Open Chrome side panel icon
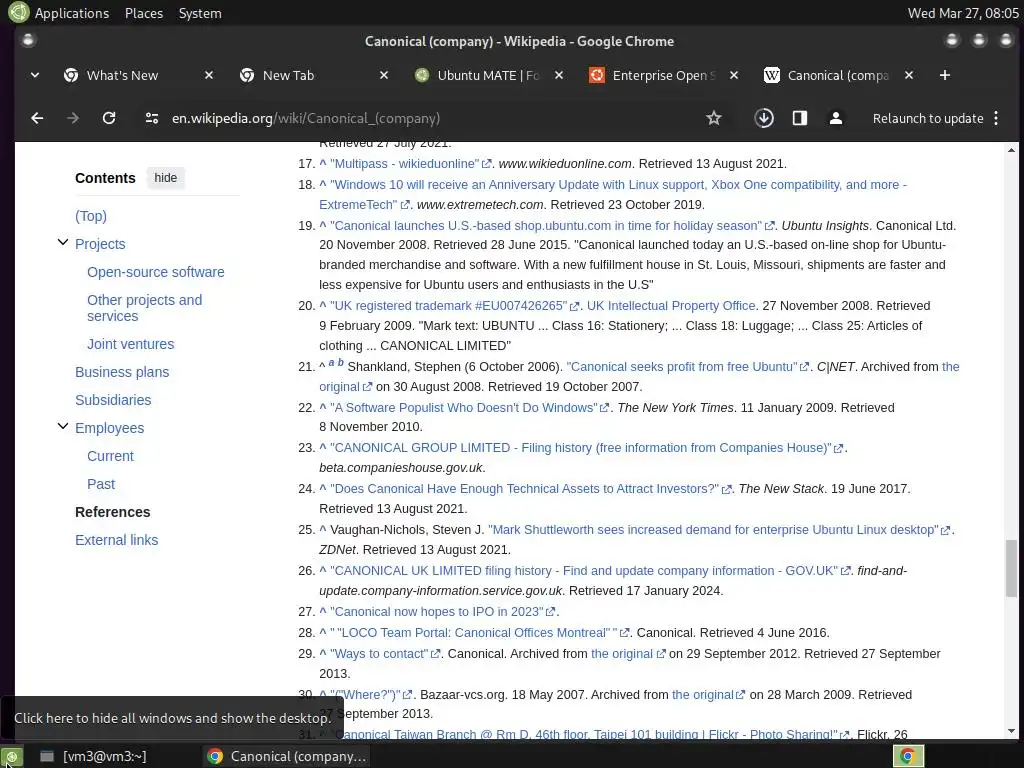The image size is (1024, 768). tap(799, 118)
